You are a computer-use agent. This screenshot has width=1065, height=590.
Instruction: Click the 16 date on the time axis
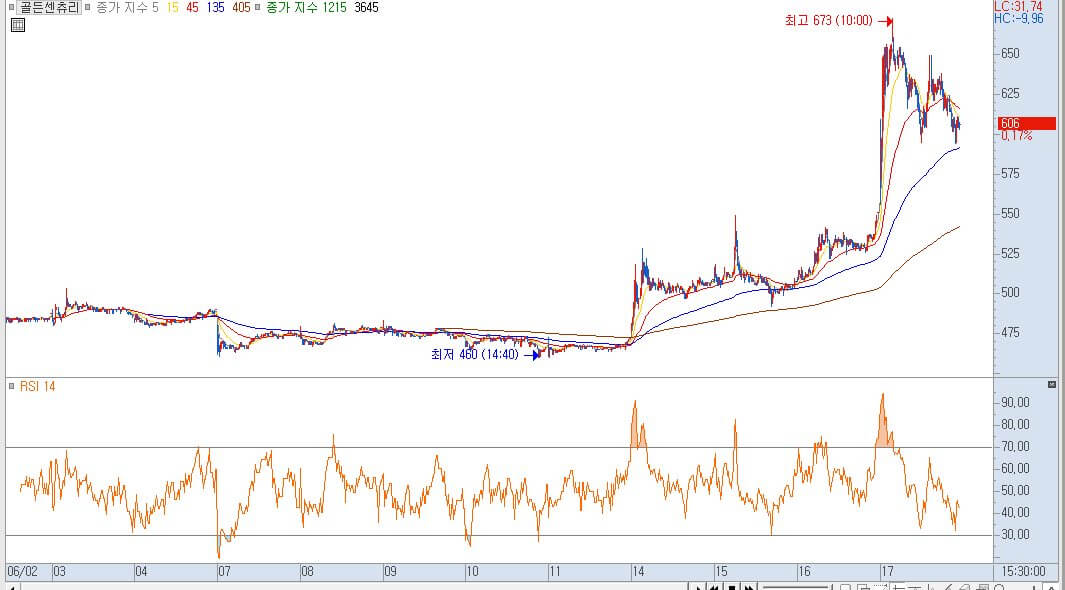tap(804, 572)
